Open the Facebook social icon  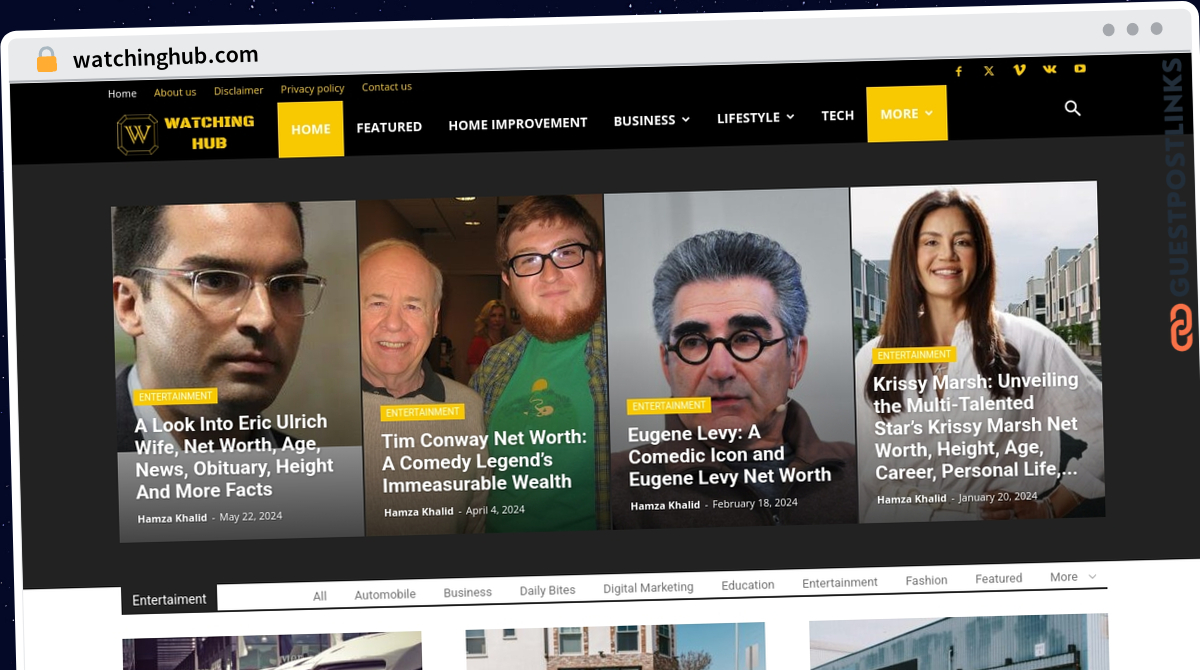click(x=958, y=71)
